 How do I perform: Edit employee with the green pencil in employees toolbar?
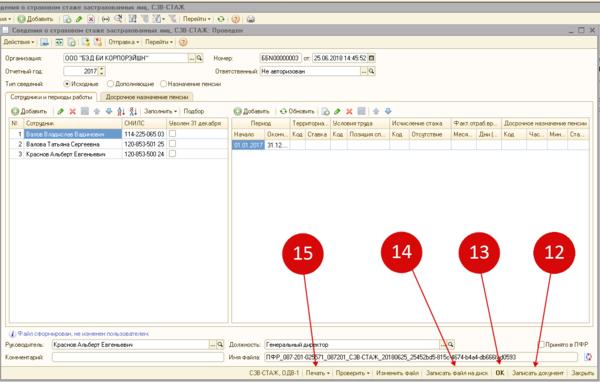[x=60, y=111]
